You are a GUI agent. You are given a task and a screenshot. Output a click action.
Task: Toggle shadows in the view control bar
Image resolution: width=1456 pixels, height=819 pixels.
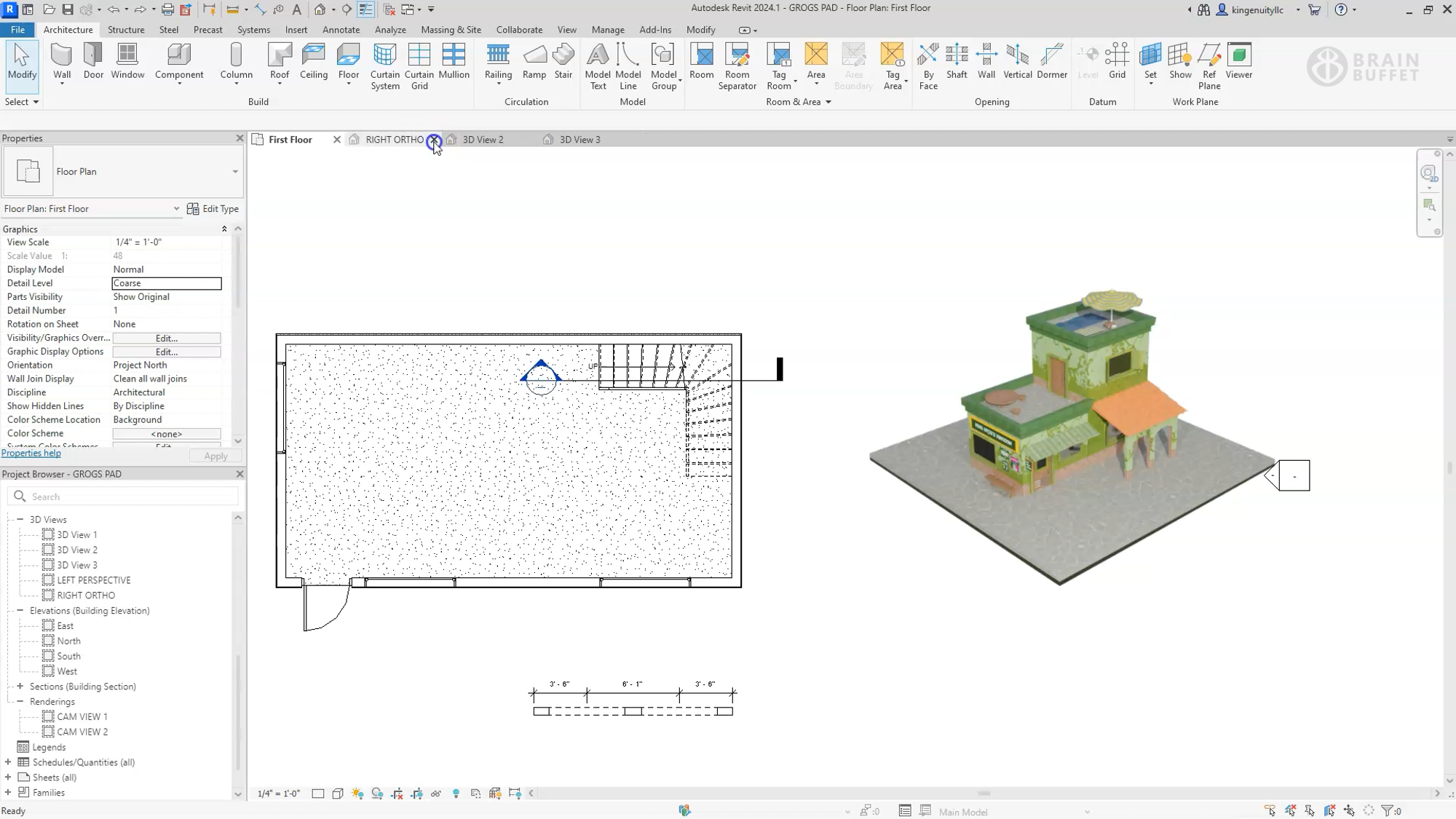click(378, 793)
